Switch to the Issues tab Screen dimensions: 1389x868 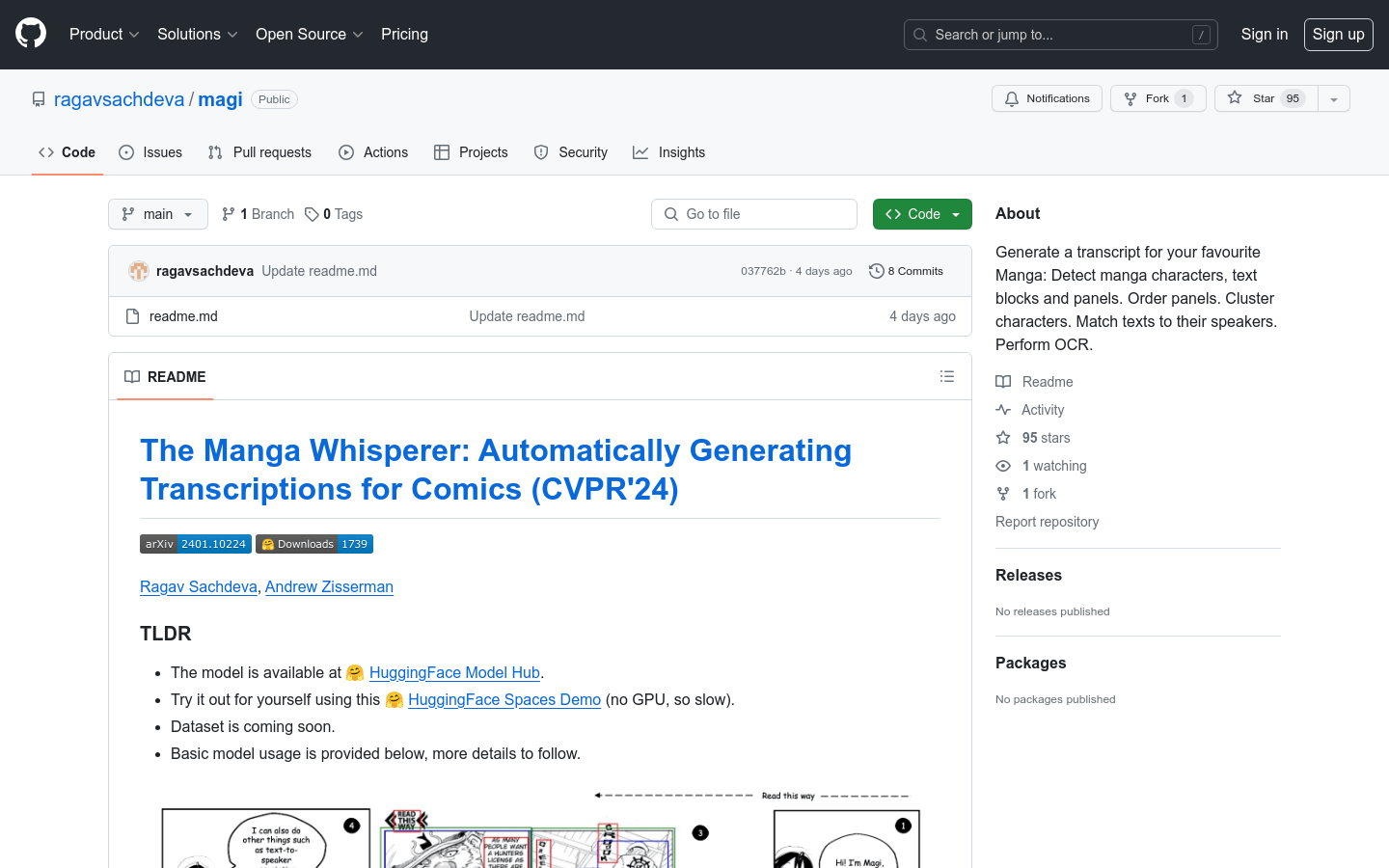[150, 152]
